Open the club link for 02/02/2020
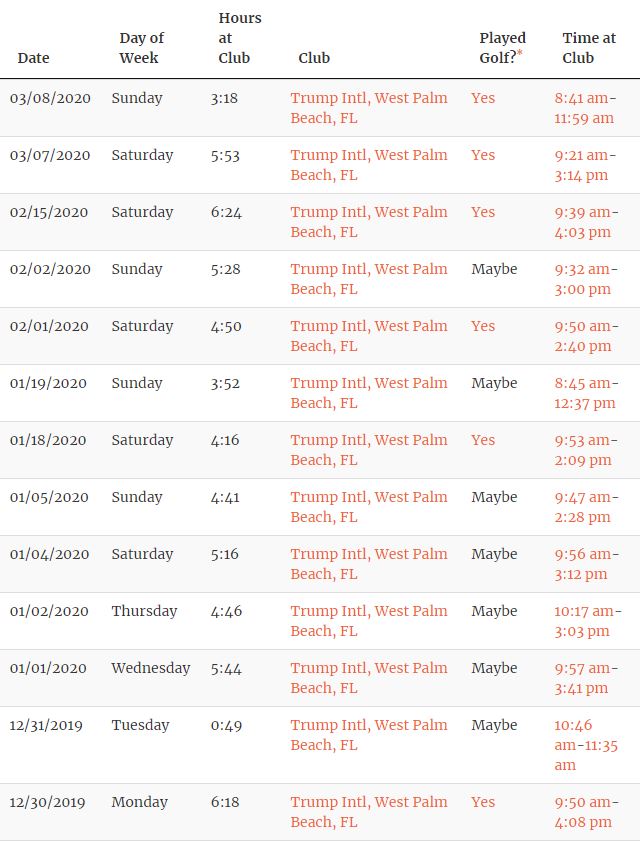The height and width of the screenshot is (841, 640). (x=369, y=279)
